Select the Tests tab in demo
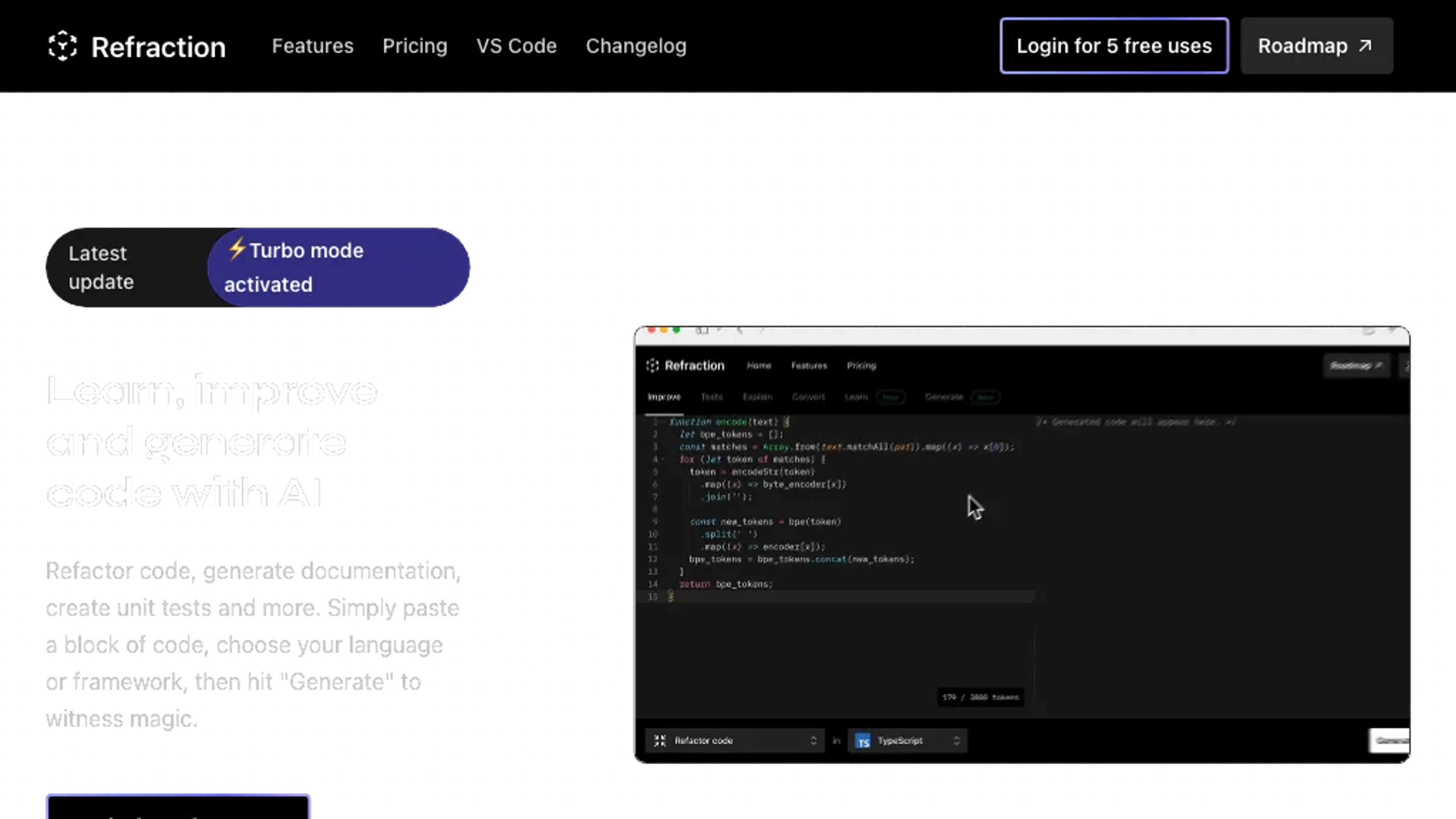The width and height of the screenshot is (1456, 819). [x=712, y=397]
